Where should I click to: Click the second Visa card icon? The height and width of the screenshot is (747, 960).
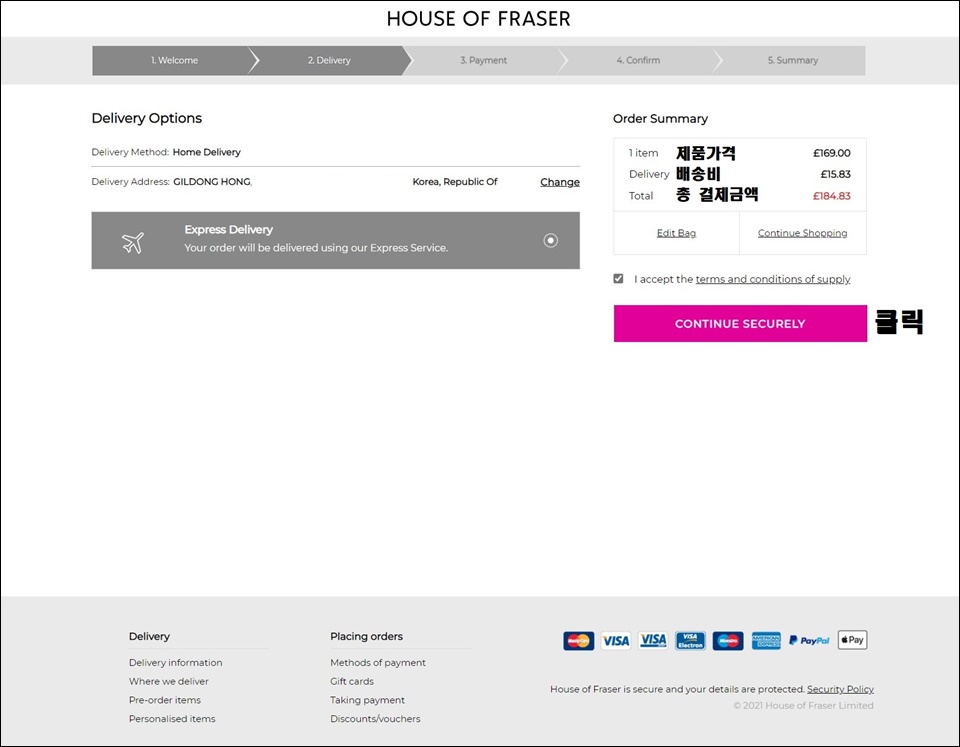653,640
